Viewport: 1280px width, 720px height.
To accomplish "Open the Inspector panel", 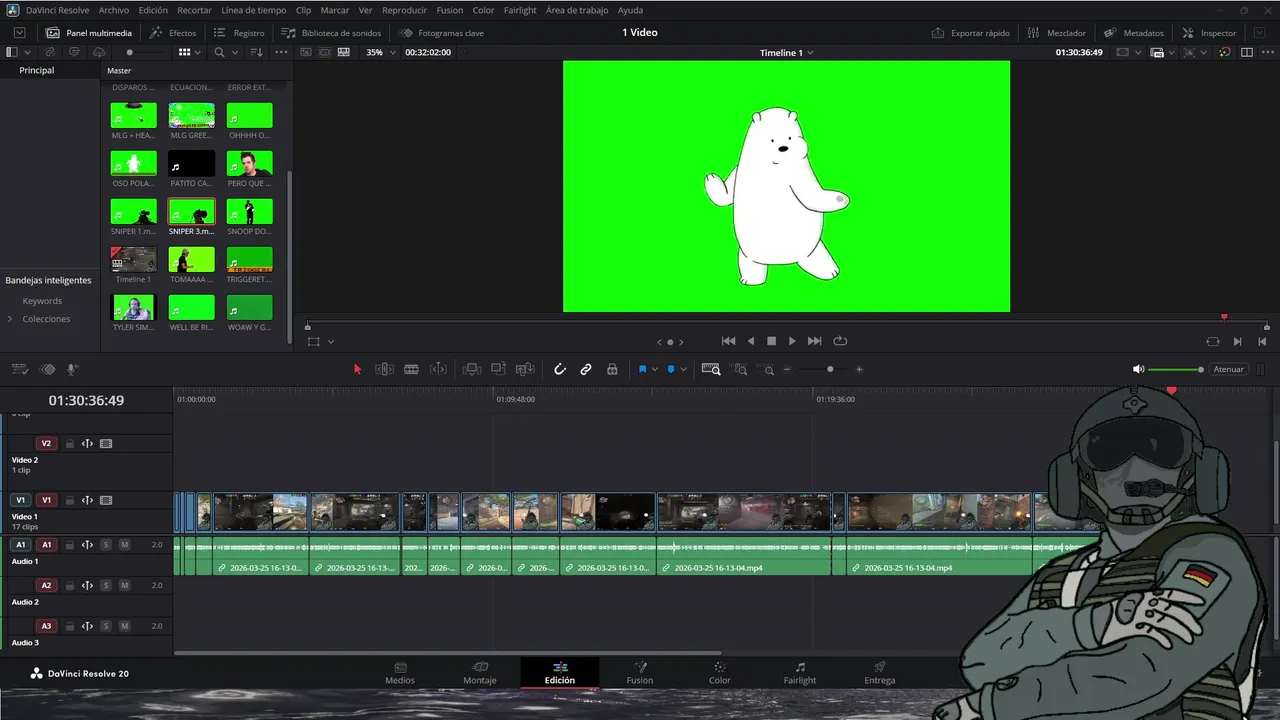I will [x=1209, y=33].
